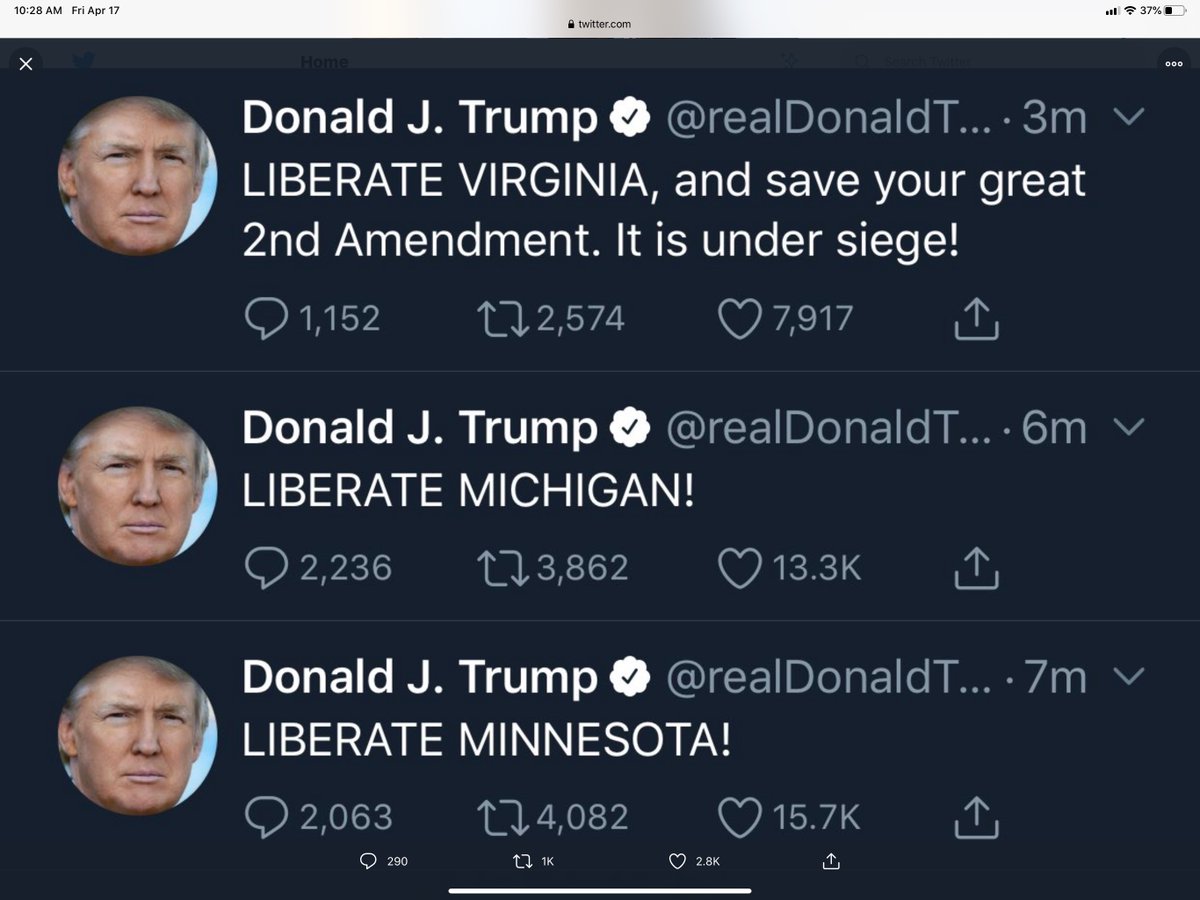This screenshot has width=1200, height=900.
Task: Click the bottom bar reply icon showing 290
Action: [x=368, y=861]
